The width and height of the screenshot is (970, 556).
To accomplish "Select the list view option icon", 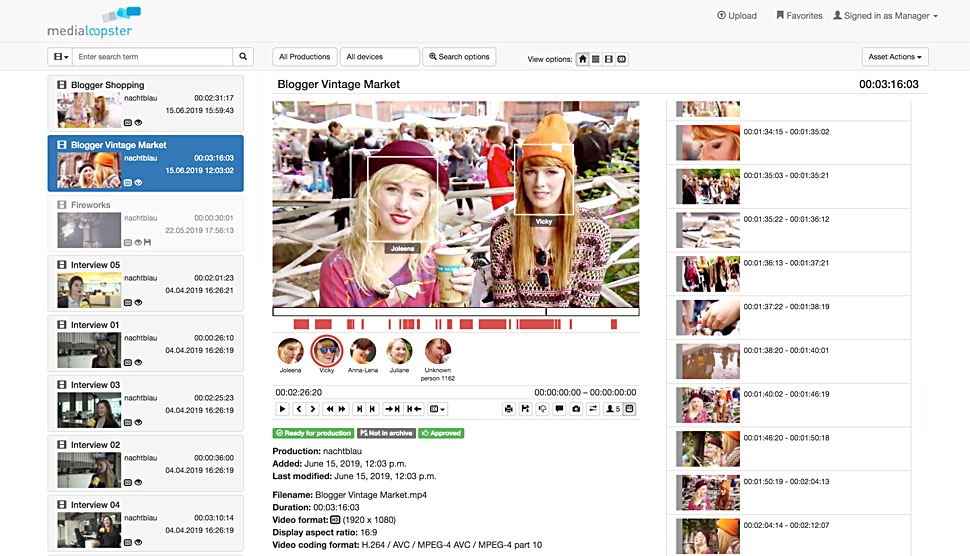I will [596, 59].
